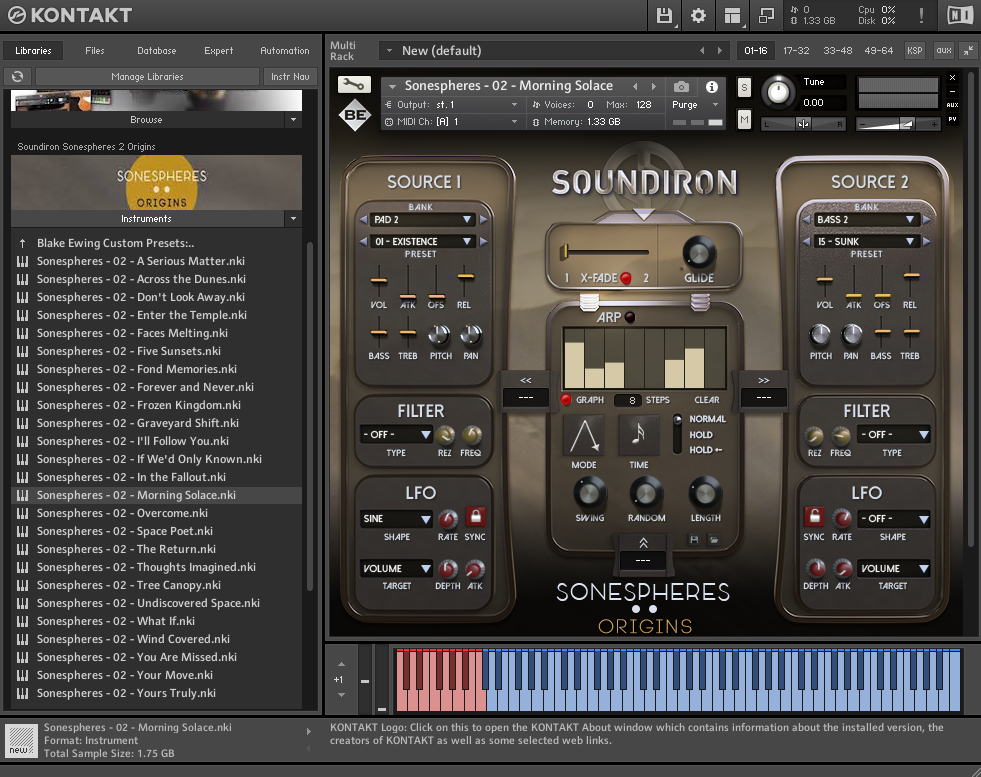Image resolution: width=981 pixels, height=777 pixels.
Task: Open Source 1 filter TYPE dropdown
Action: (396, 434)
